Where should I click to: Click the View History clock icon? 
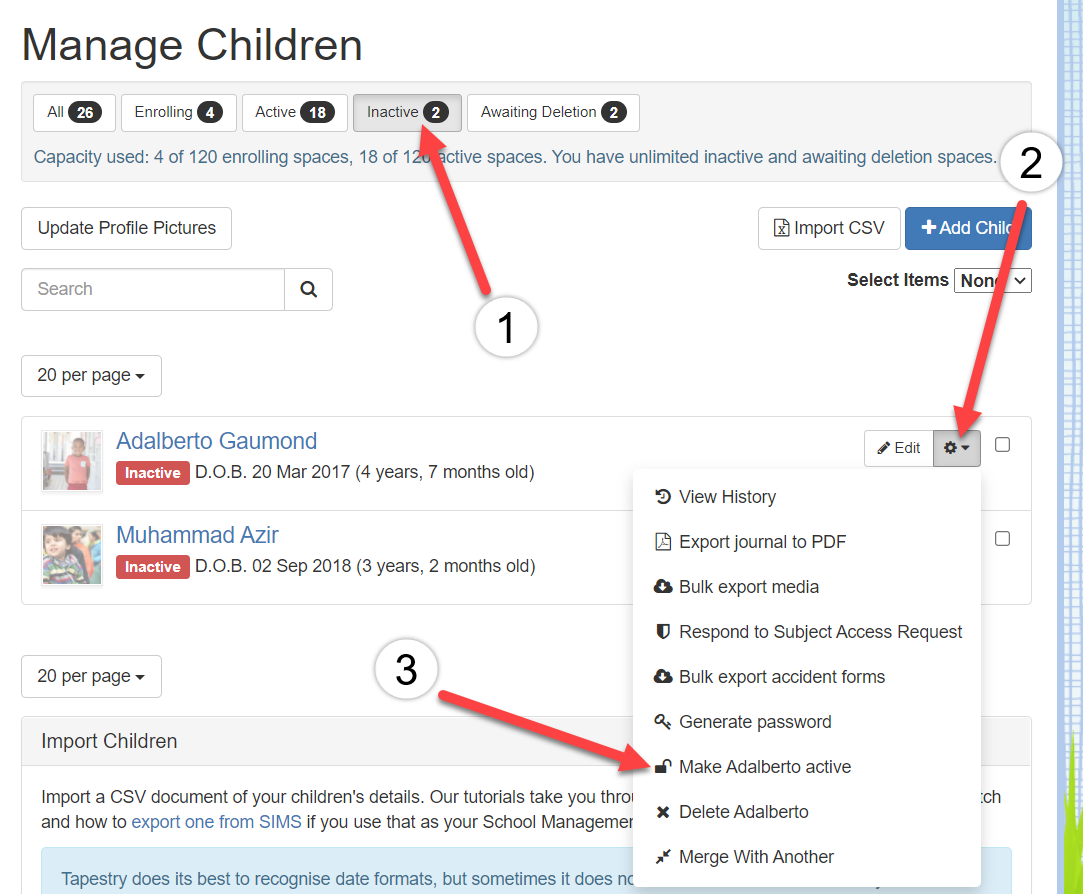662,497
